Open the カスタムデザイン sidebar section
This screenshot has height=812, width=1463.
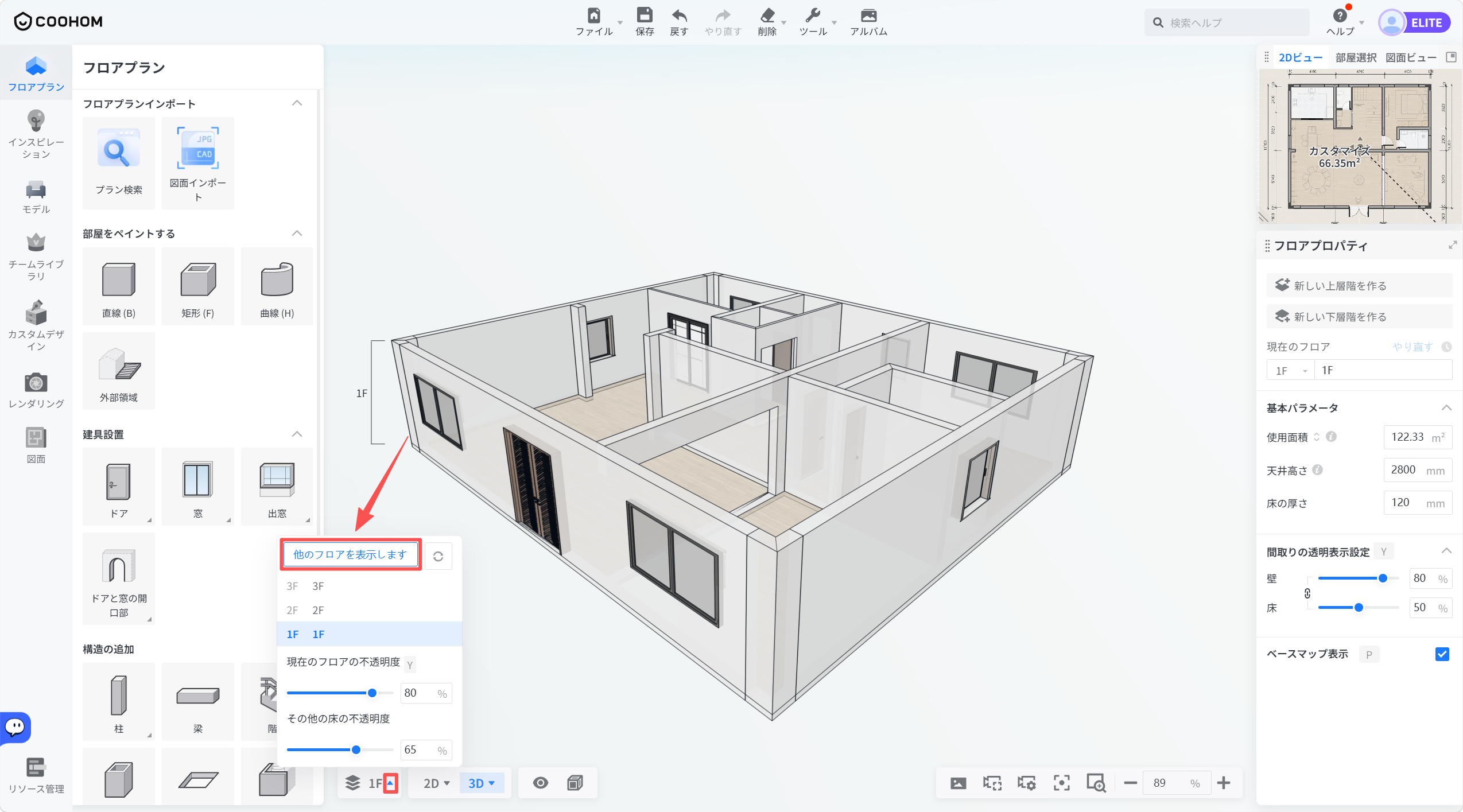(x=36, y=325)
